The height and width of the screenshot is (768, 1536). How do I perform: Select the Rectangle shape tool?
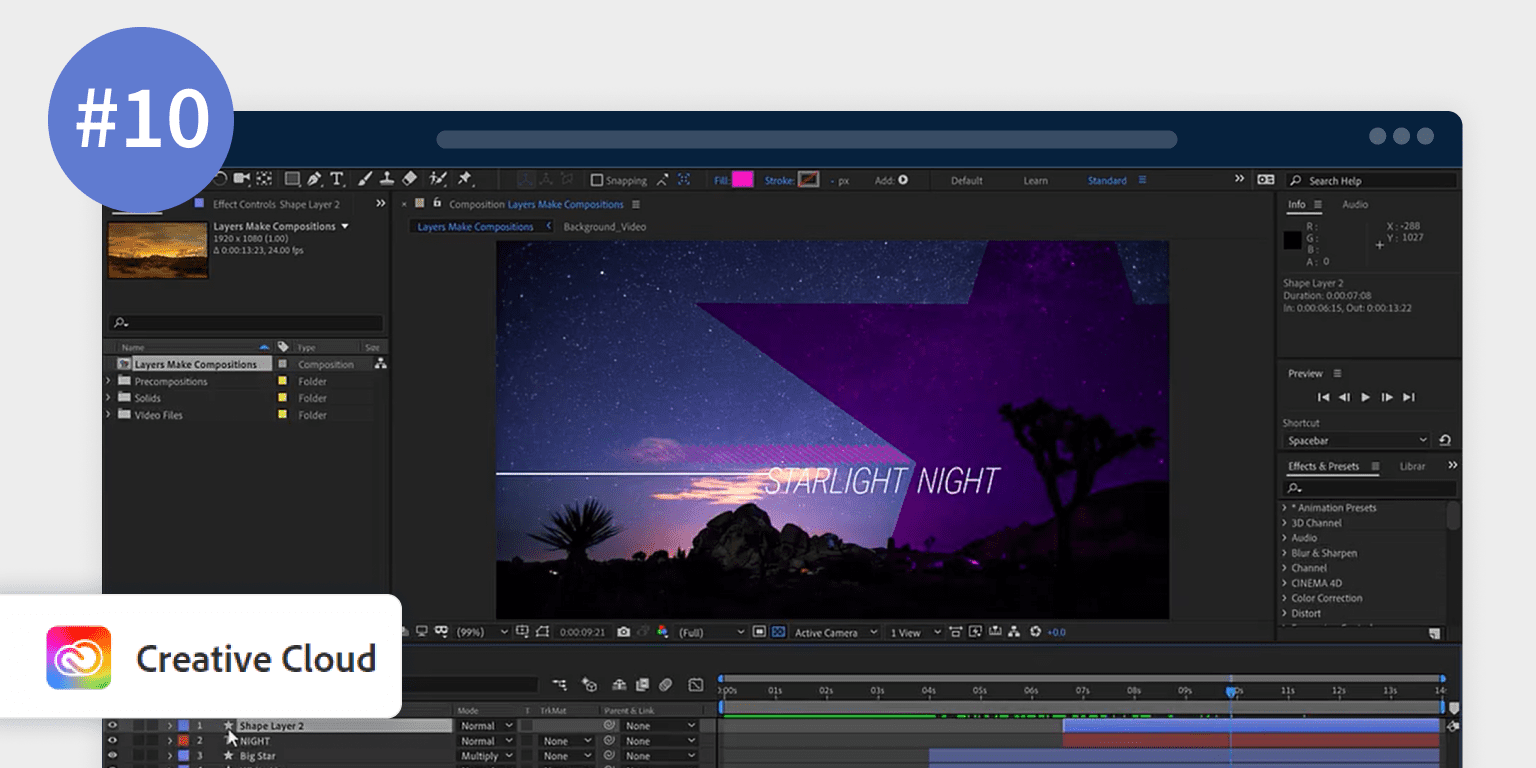(292, 179)
